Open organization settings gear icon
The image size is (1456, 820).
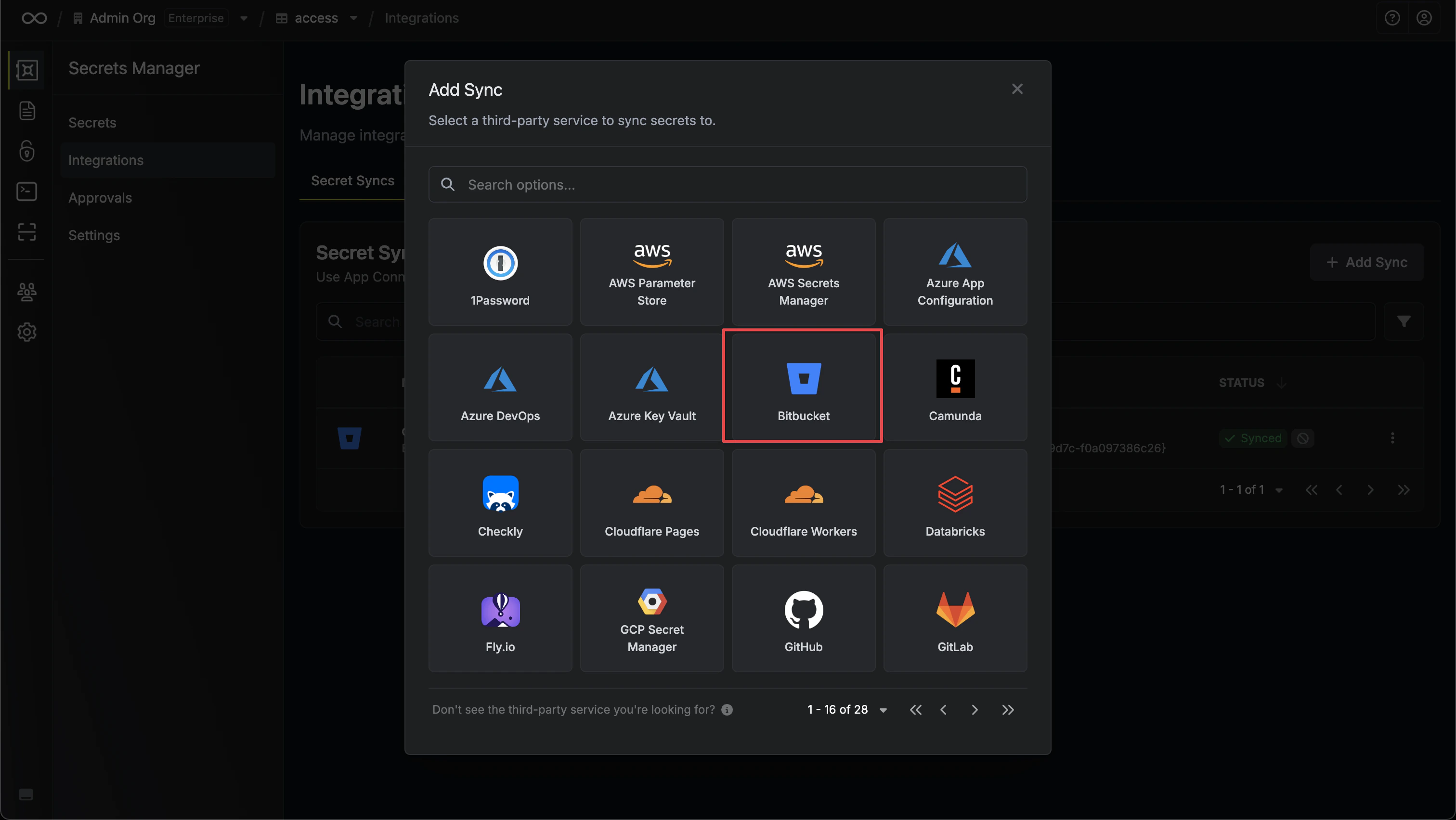coord(26,332)
